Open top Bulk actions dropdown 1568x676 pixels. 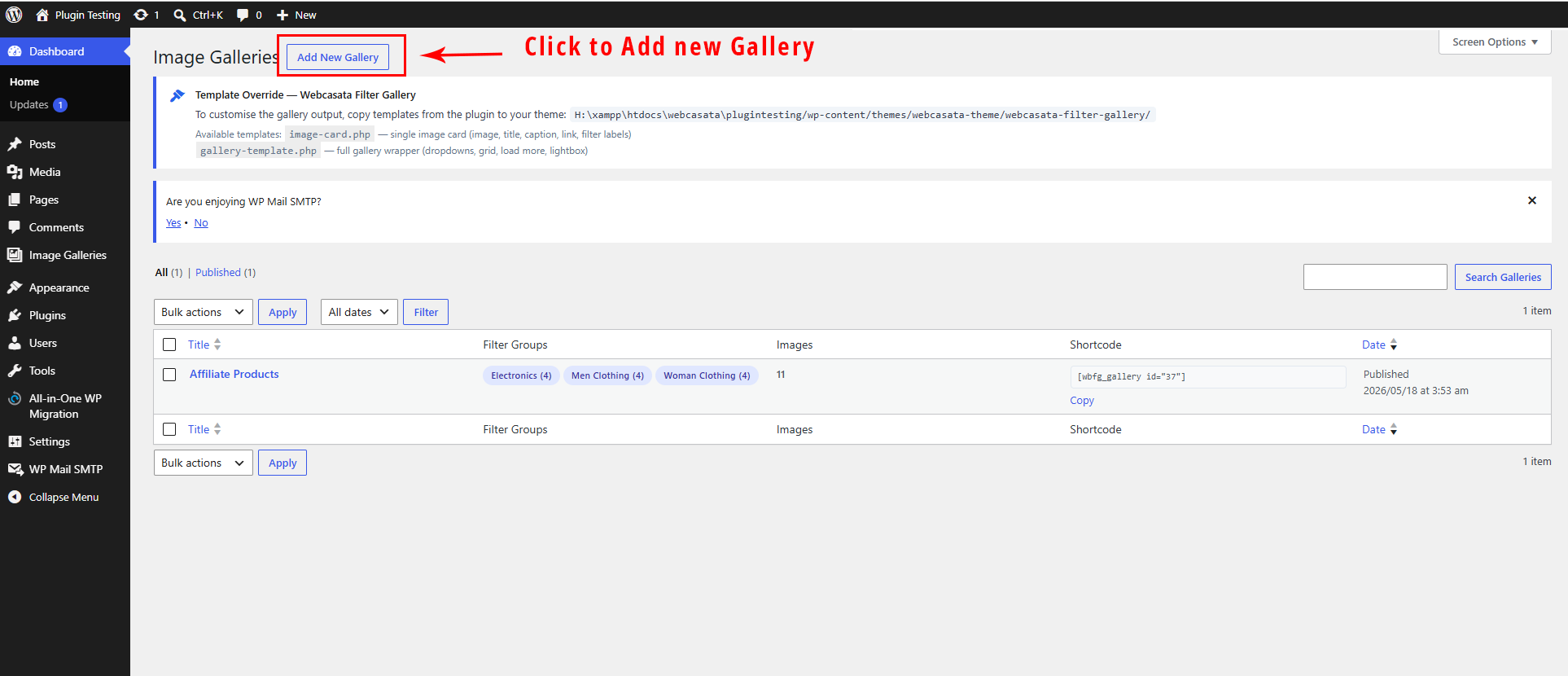(x=204, y=312)
